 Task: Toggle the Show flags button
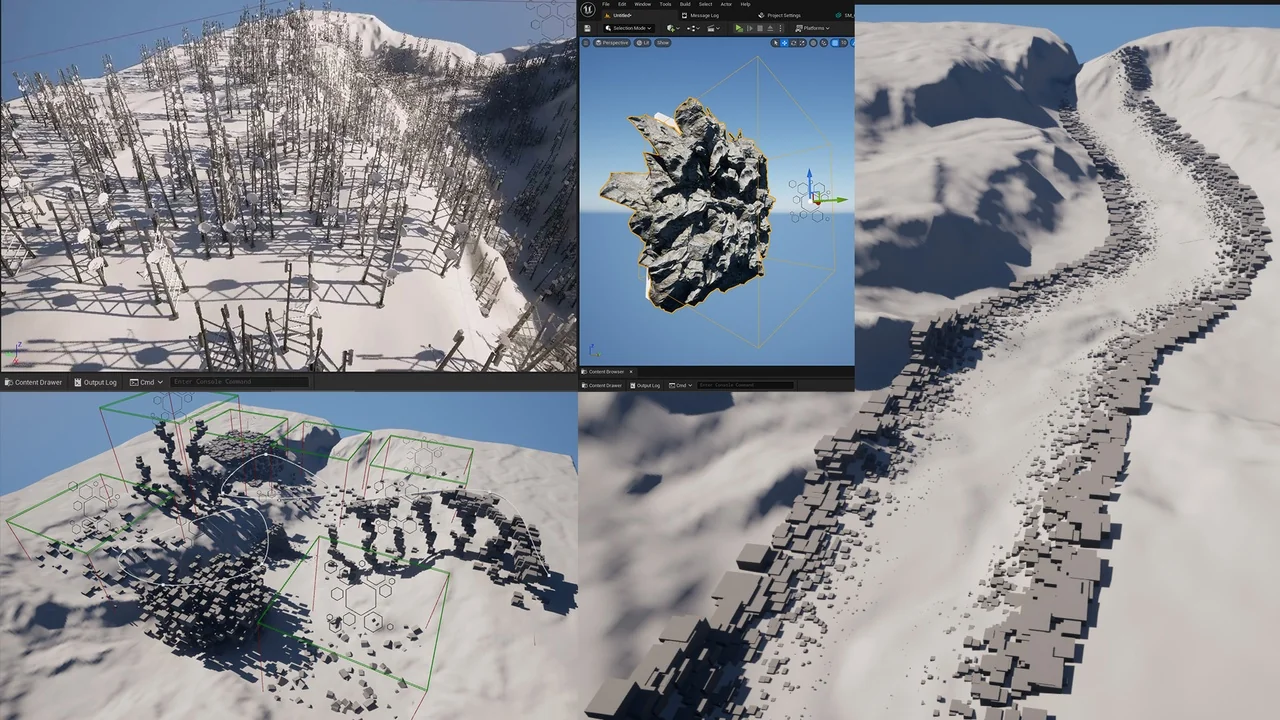click(663, 43)
